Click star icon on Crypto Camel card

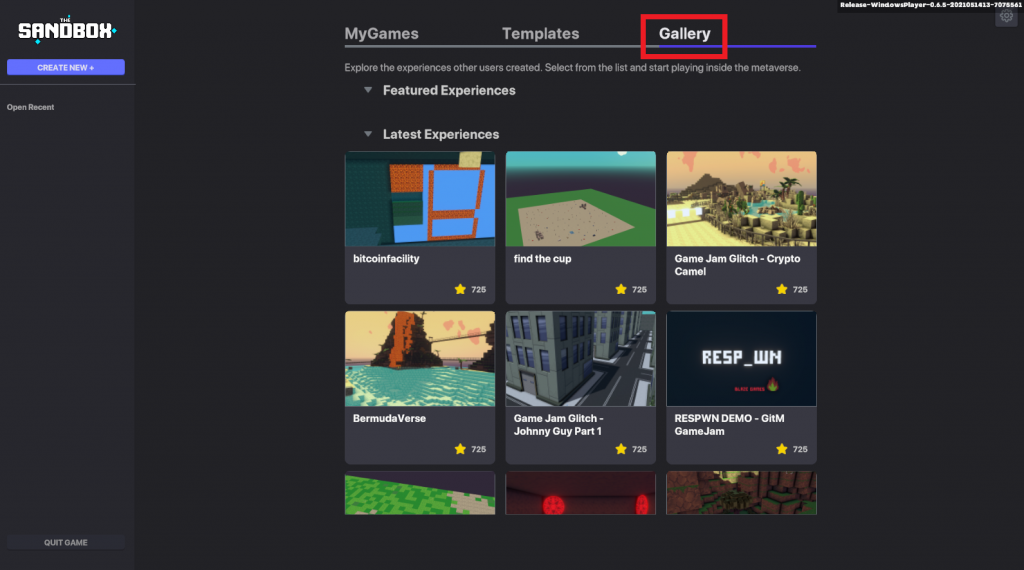click(x=782, y=289)
